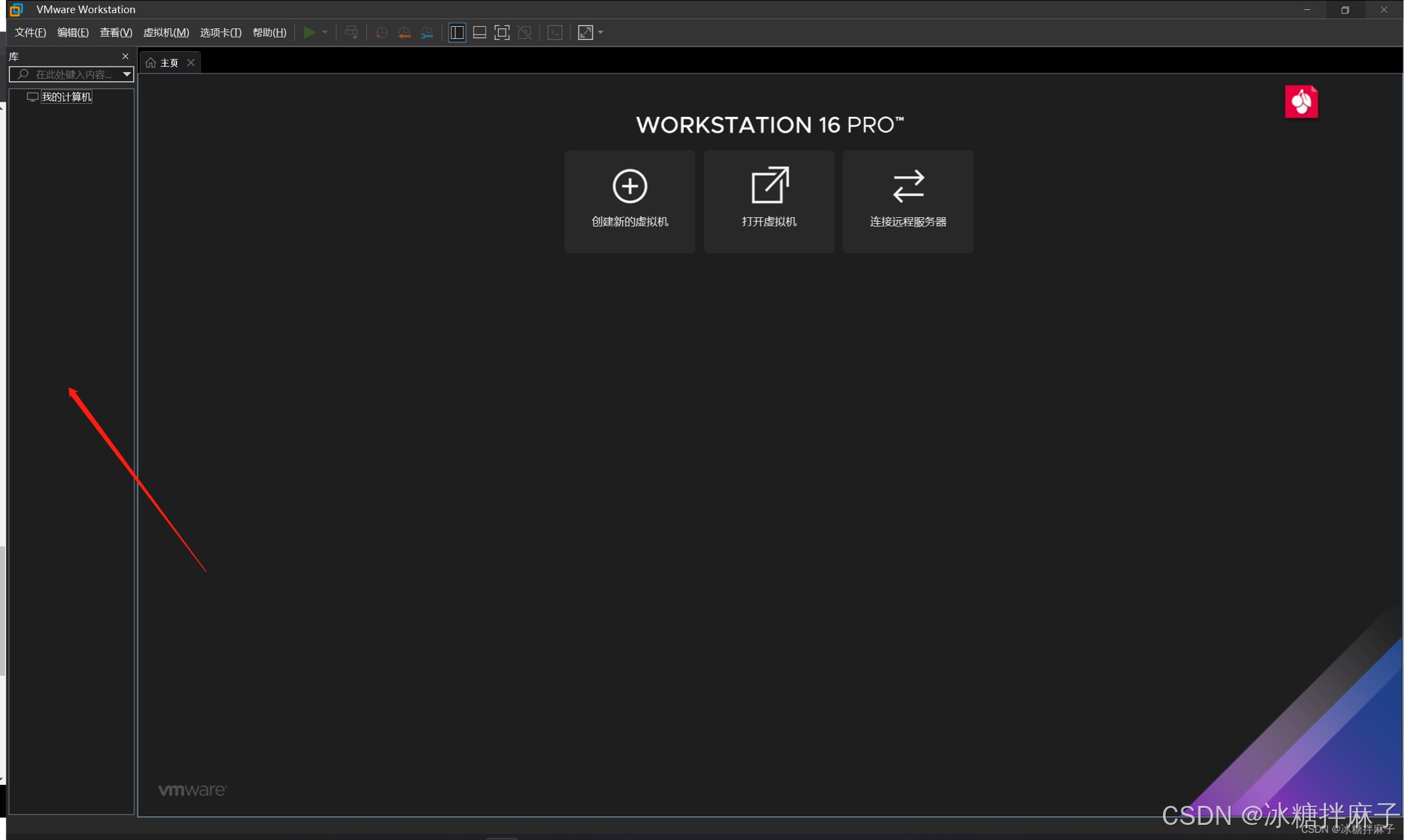Open the library search filter dropdown
Image resolution: width=1404 pixels, height=840 pixels.
pyautogui.click(x=127, y=74)
